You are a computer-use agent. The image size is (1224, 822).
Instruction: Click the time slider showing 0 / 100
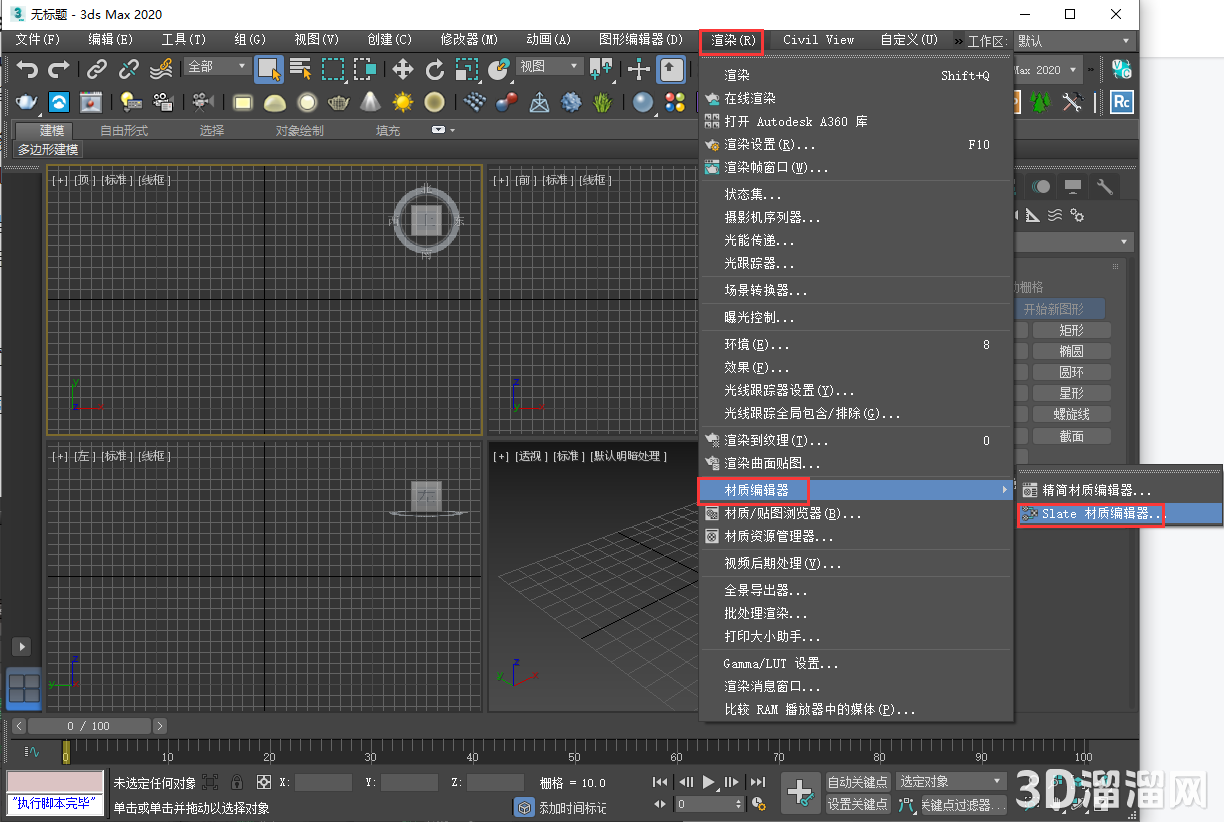pyautogui.click(x=89, y=726)
